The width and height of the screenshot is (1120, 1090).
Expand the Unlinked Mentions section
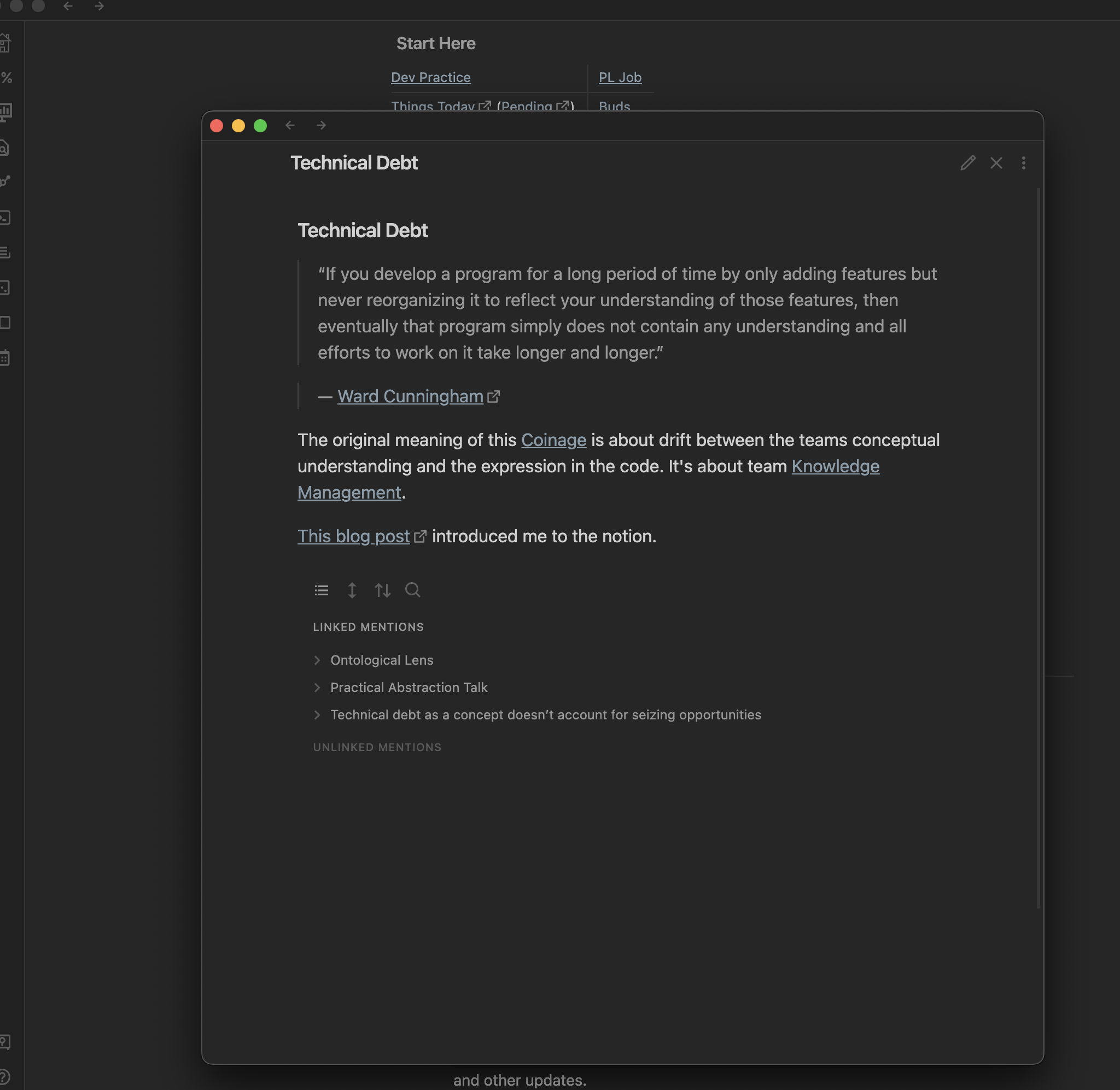coord(377,747)
